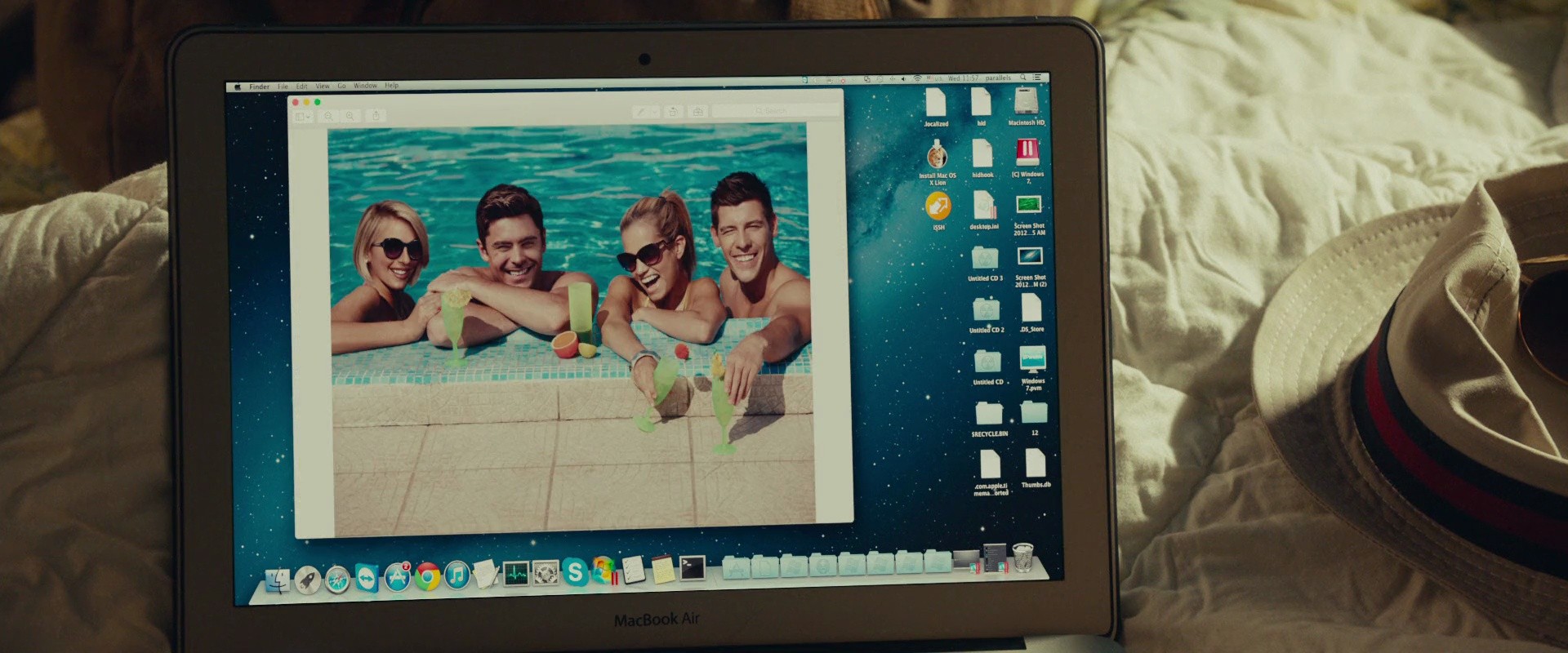Open the markup toolbox button
Viewport: 1568px width, 653px height.
click(x=698, y=111)
